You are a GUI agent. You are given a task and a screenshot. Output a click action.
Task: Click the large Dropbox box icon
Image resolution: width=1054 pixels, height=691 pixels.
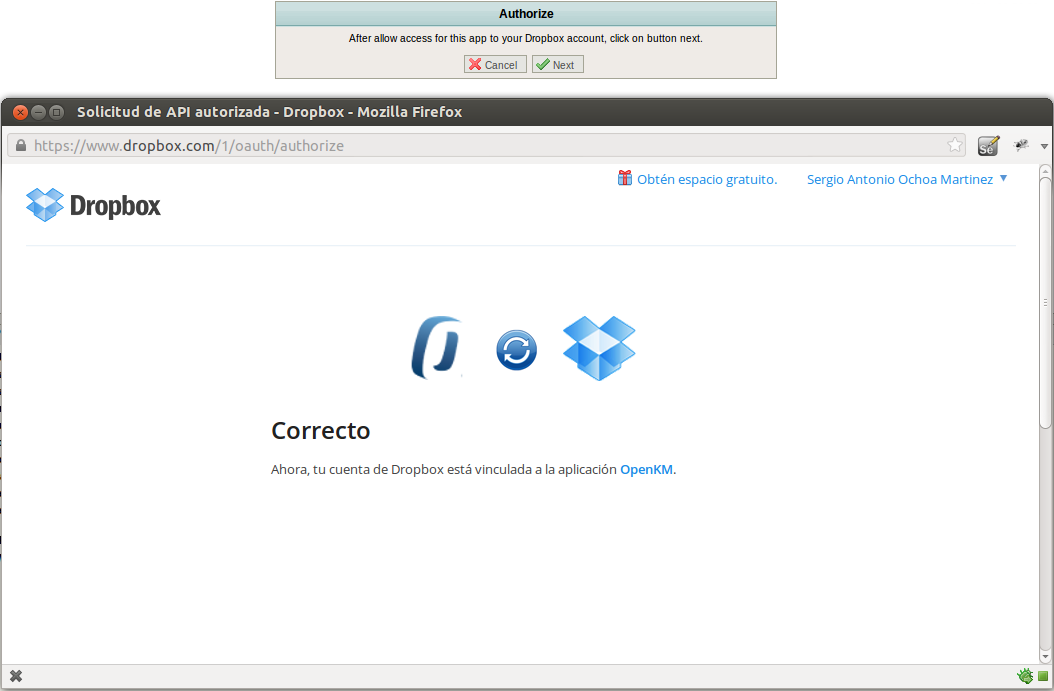599,348
